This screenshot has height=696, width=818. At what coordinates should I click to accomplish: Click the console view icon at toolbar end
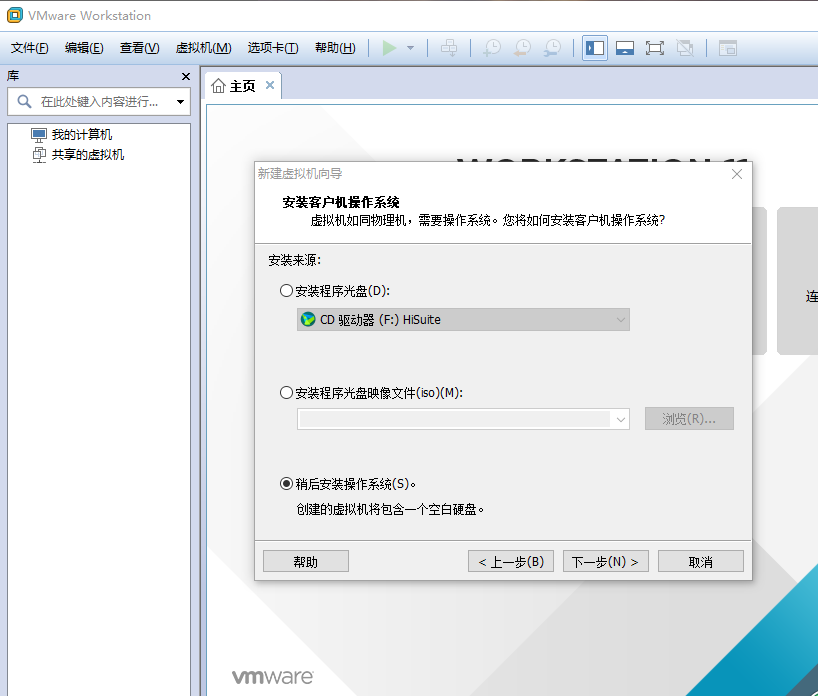pyautogui.click(x=728, y=48)
